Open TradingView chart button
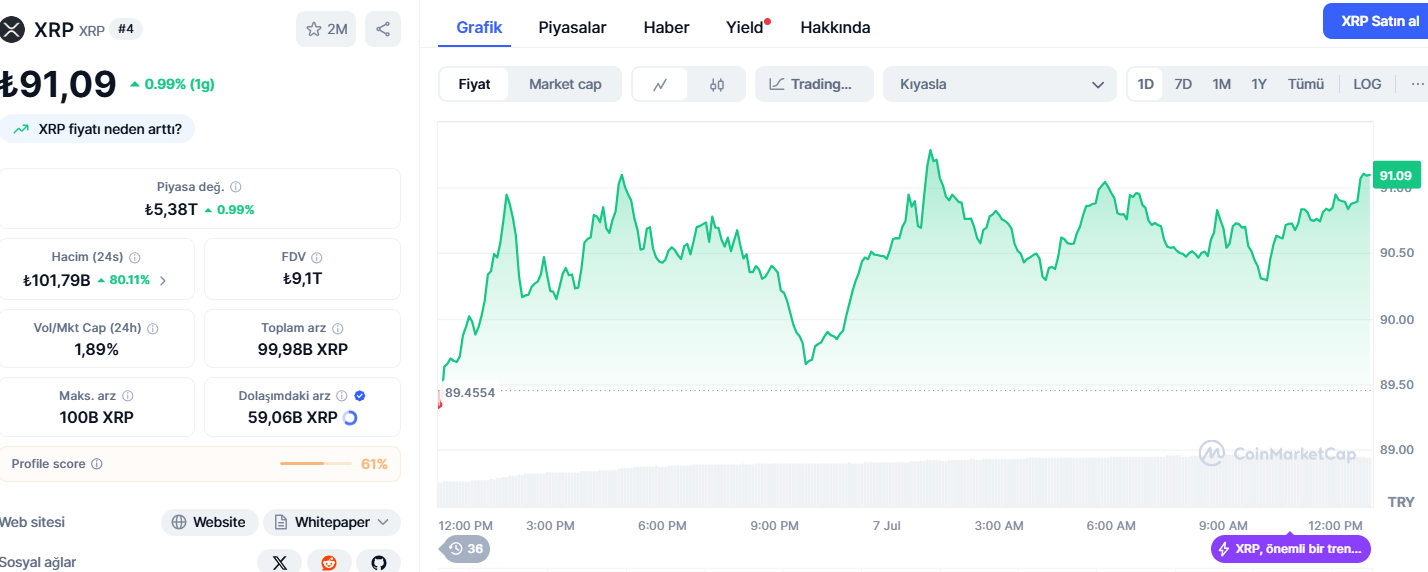The width and height of the screenshot is (1428, 572). pyautogui.click(x=814, y=84)
